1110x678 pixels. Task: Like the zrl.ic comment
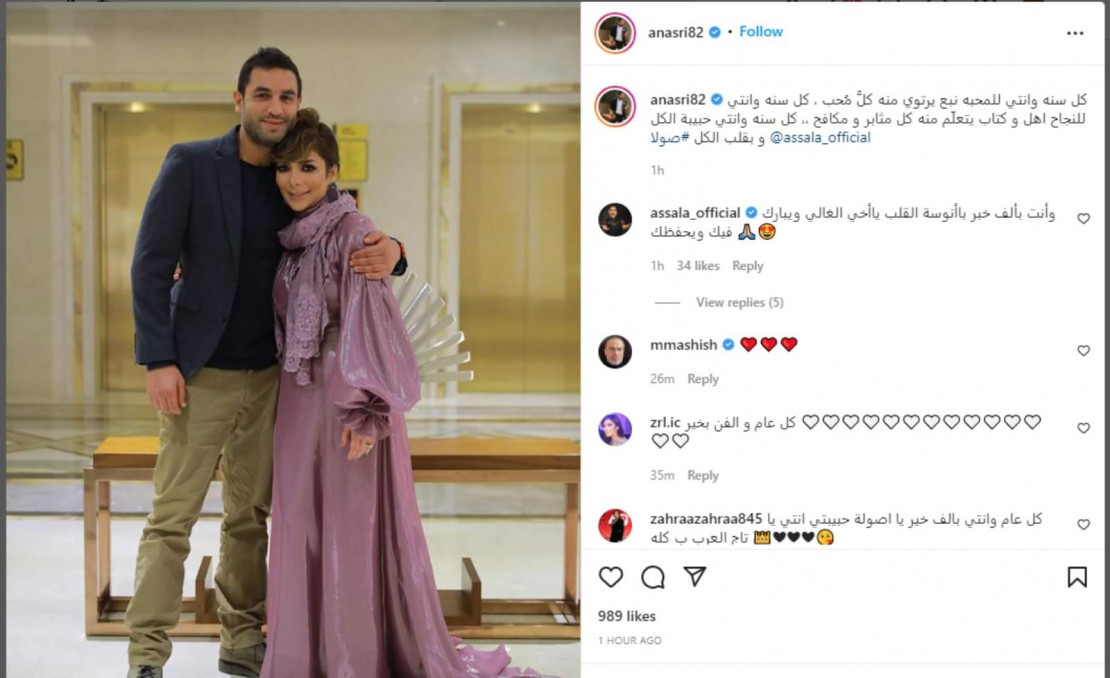point(1083,428)
